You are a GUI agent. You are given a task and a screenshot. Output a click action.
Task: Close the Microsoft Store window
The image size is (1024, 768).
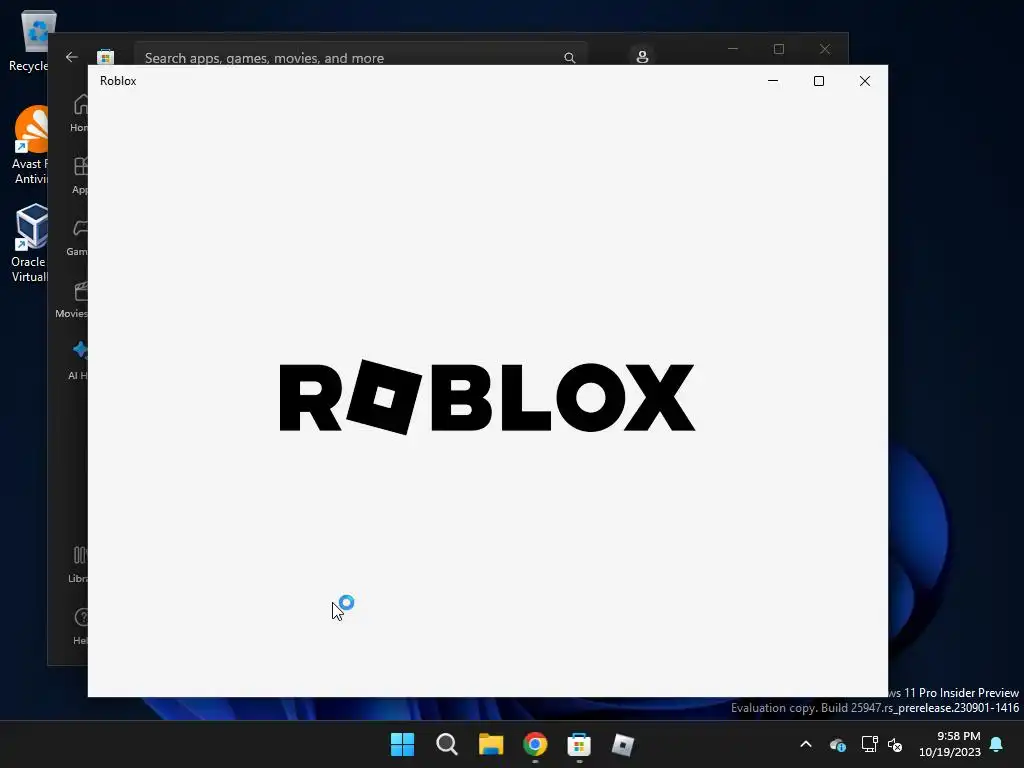[825, 49]
